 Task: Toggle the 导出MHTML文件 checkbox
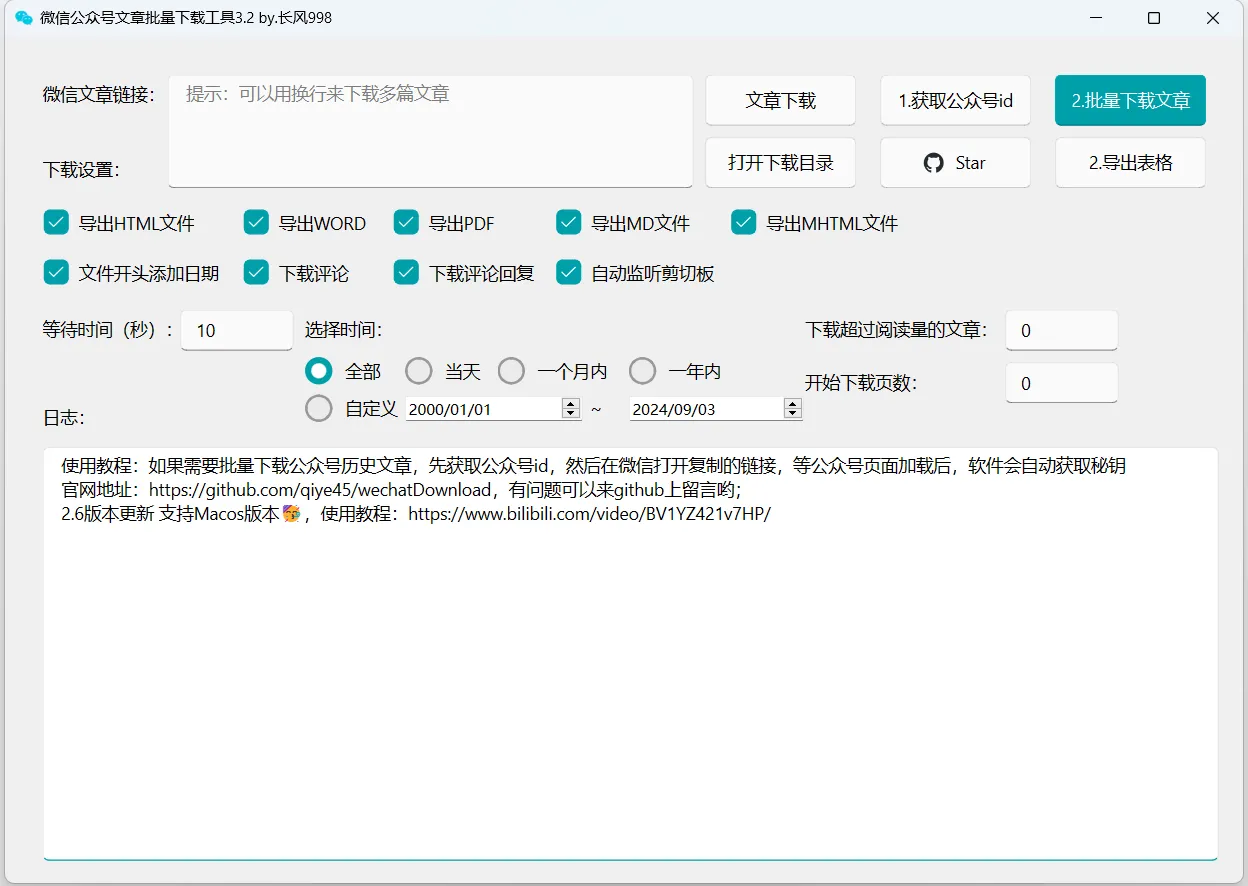(x=743, y=223)
